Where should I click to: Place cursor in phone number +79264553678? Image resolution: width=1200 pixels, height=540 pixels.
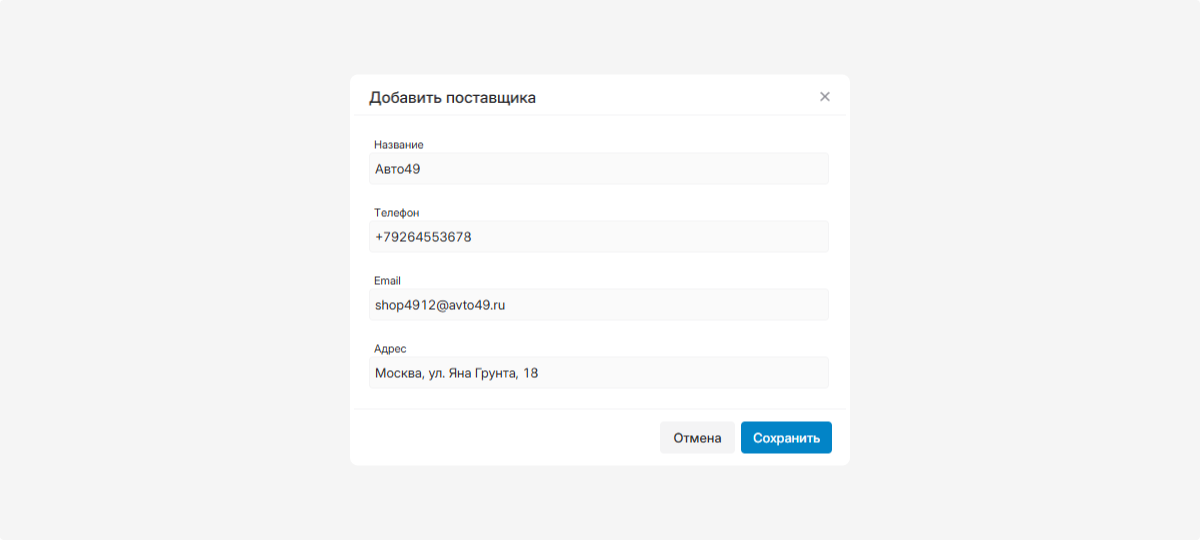(423, 237)
